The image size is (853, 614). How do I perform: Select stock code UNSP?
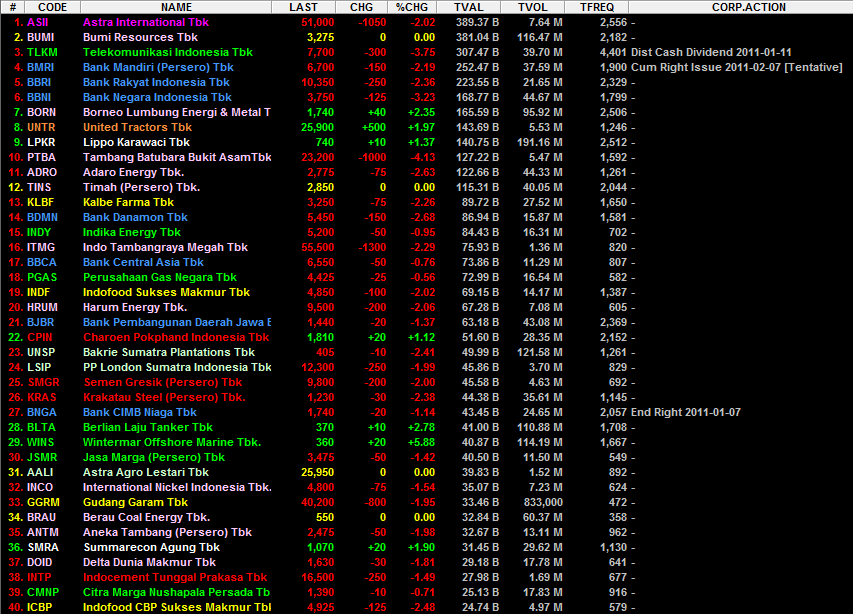41,352
